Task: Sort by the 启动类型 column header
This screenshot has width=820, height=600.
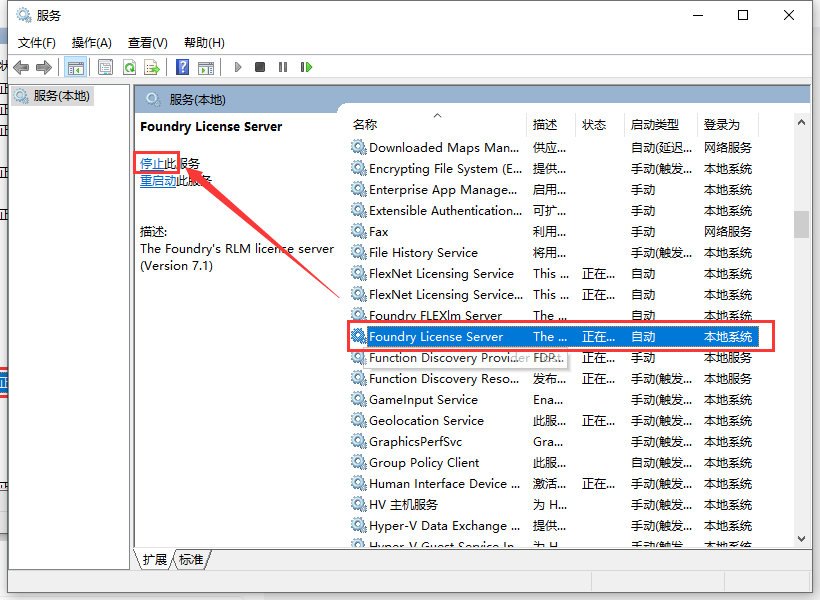Action: coord(655,125)
